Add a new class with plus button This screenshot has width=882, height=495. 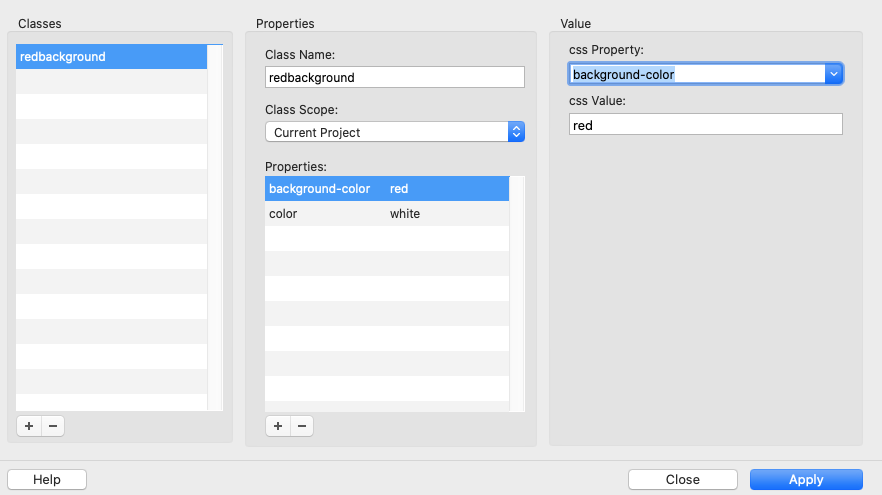pyautogui.click(x=29, y=426)
